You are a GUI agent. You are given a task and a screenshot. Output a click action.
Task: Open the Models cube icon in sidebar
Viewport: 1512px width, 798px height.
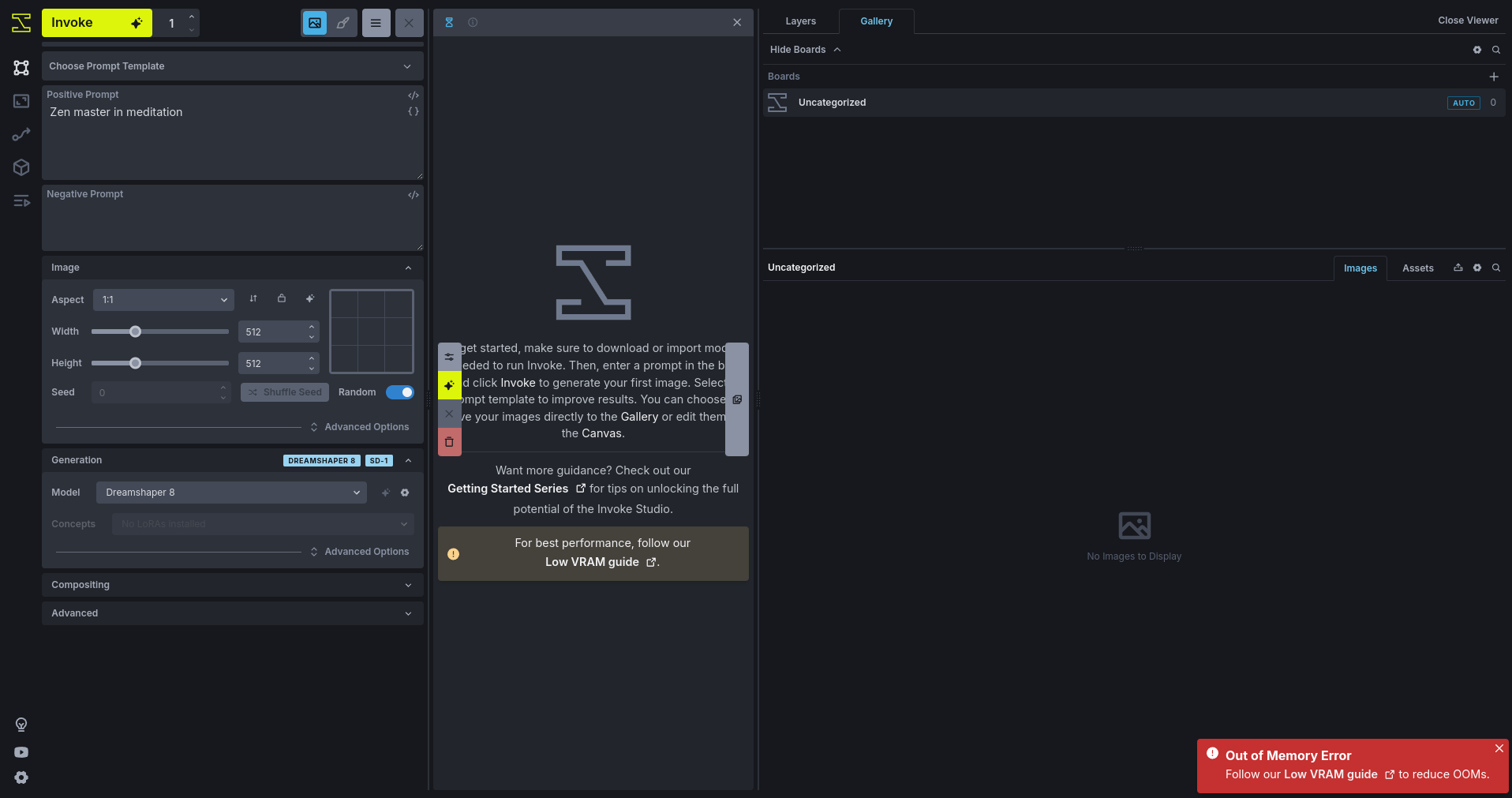pos(21,167)
